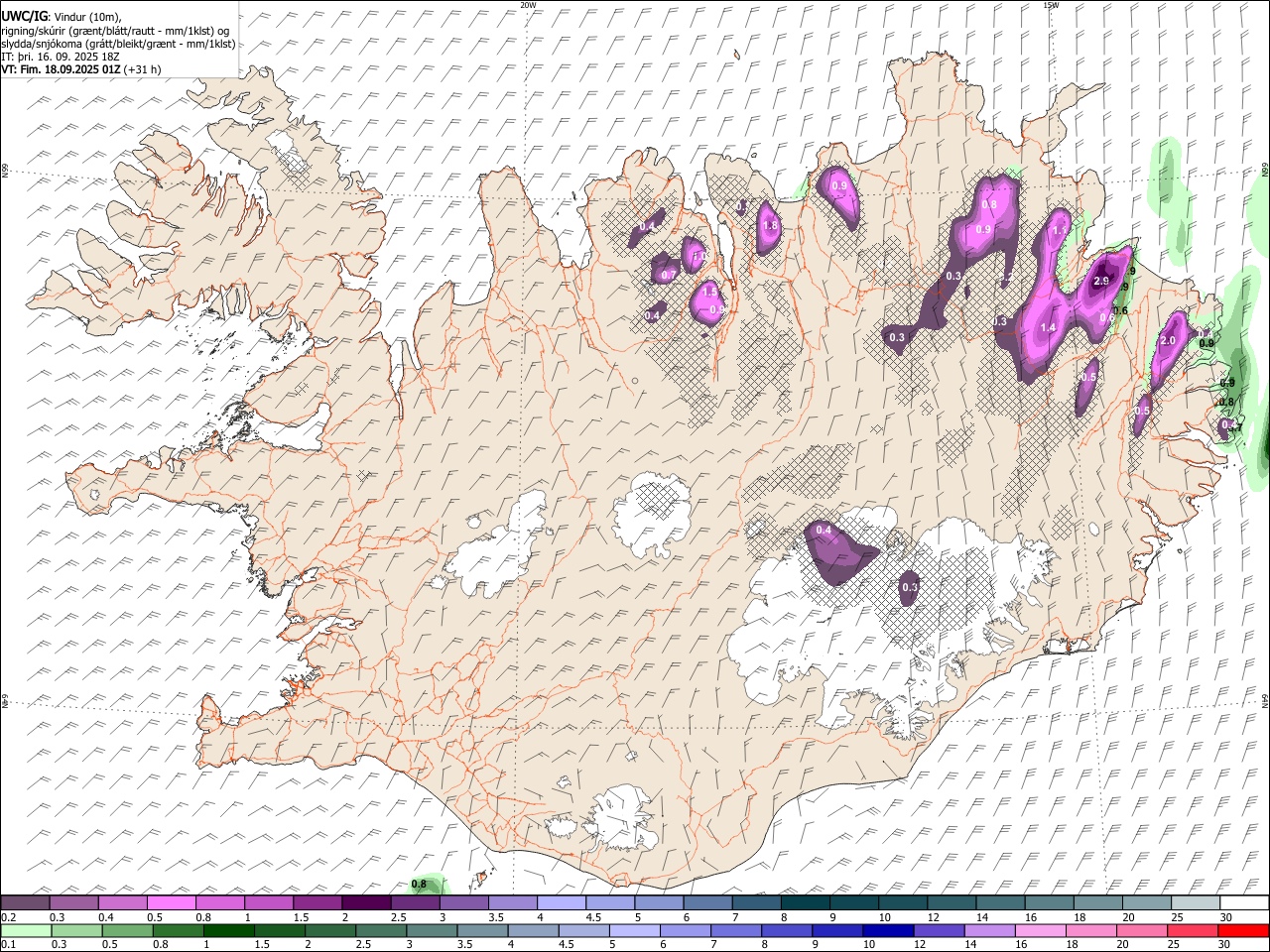Click bright pink swatch between 0.5 and 0.8, upper row
Screen dimensions: 1270x952
[172, 903]
